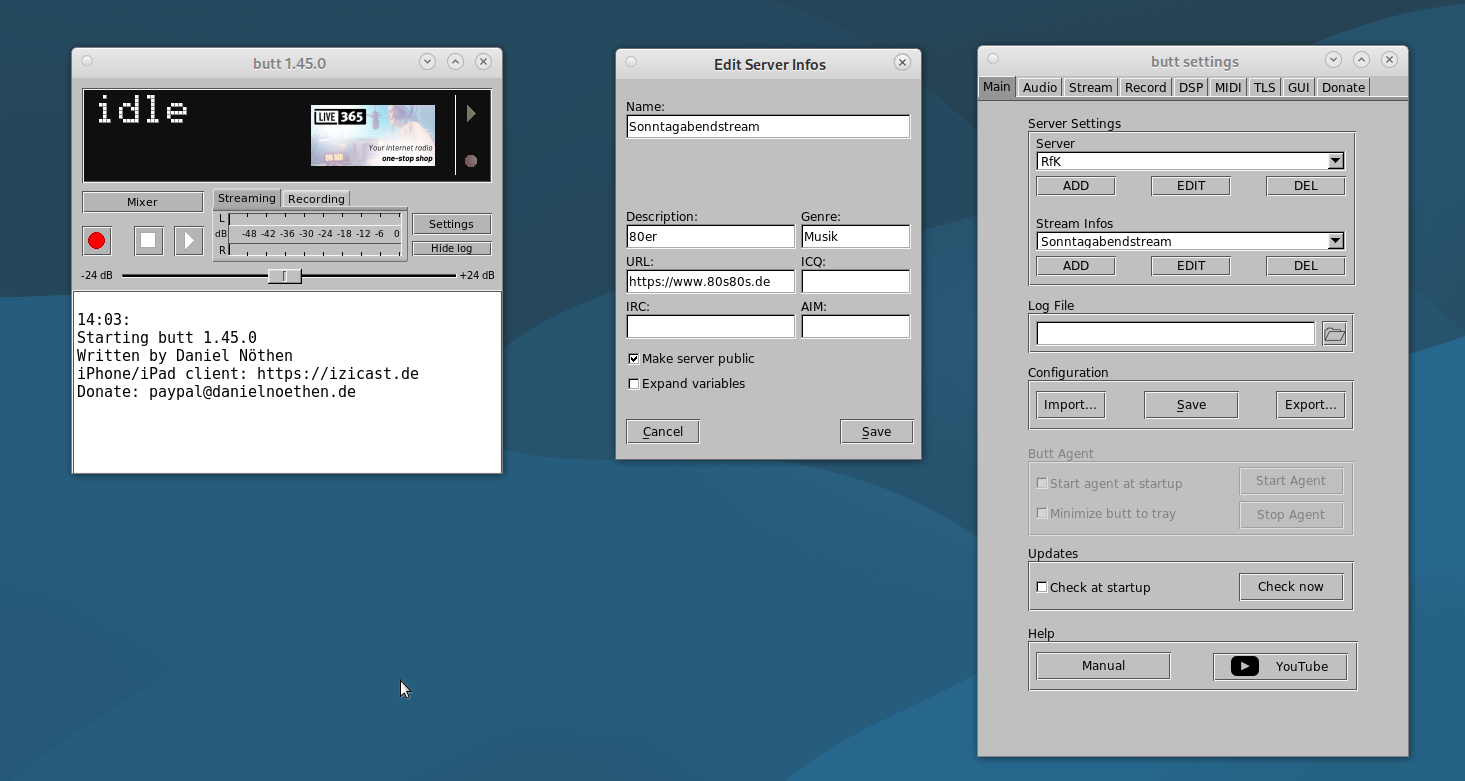Click the Hide log button
The image size is (1465, 781).
point(451,248)
